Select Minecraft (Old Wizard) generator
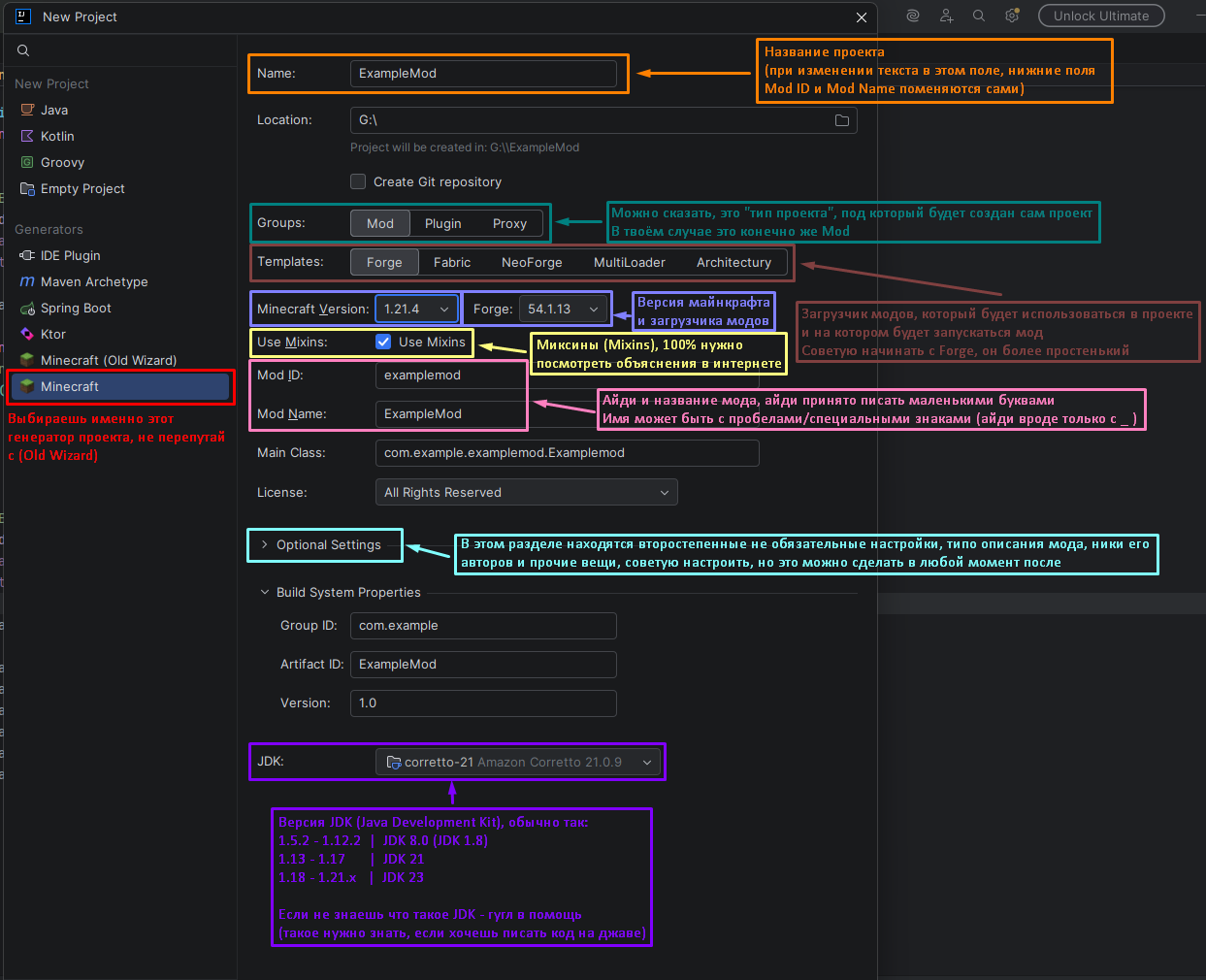The width and height of the screenshot is (1206, 980). [x=108, y=360]
